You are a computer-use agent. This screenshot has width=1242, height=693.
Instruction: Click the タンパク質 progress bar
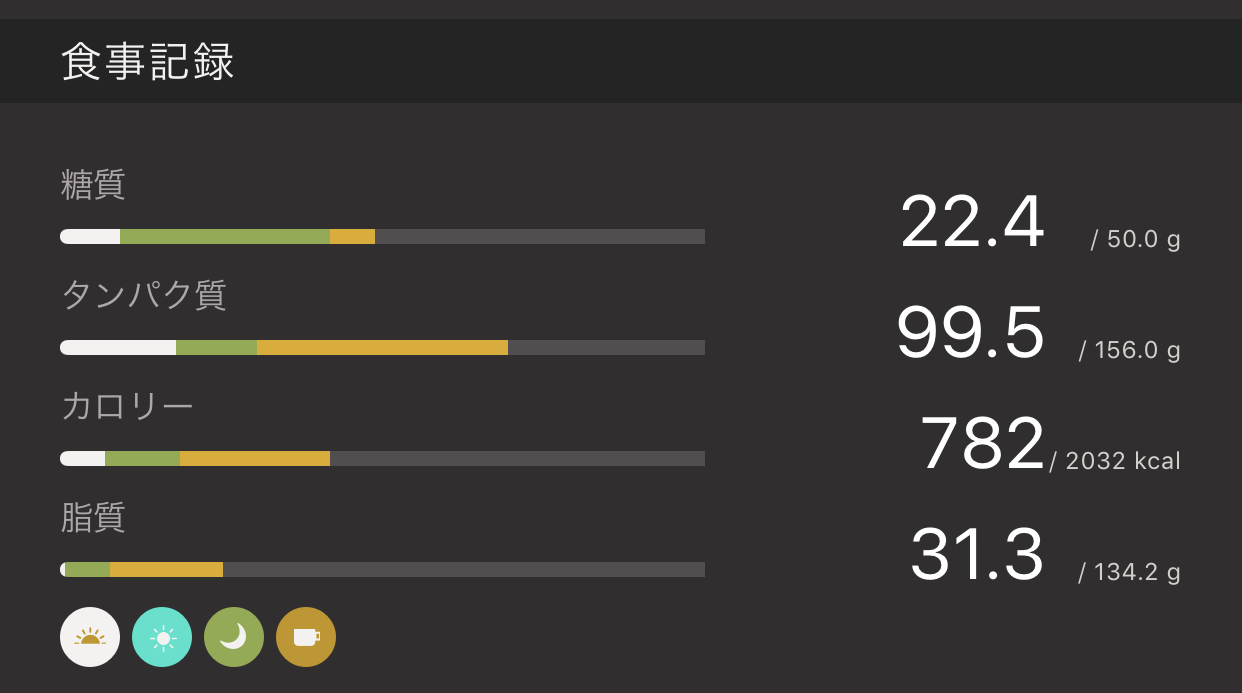(x=382, y=348)
